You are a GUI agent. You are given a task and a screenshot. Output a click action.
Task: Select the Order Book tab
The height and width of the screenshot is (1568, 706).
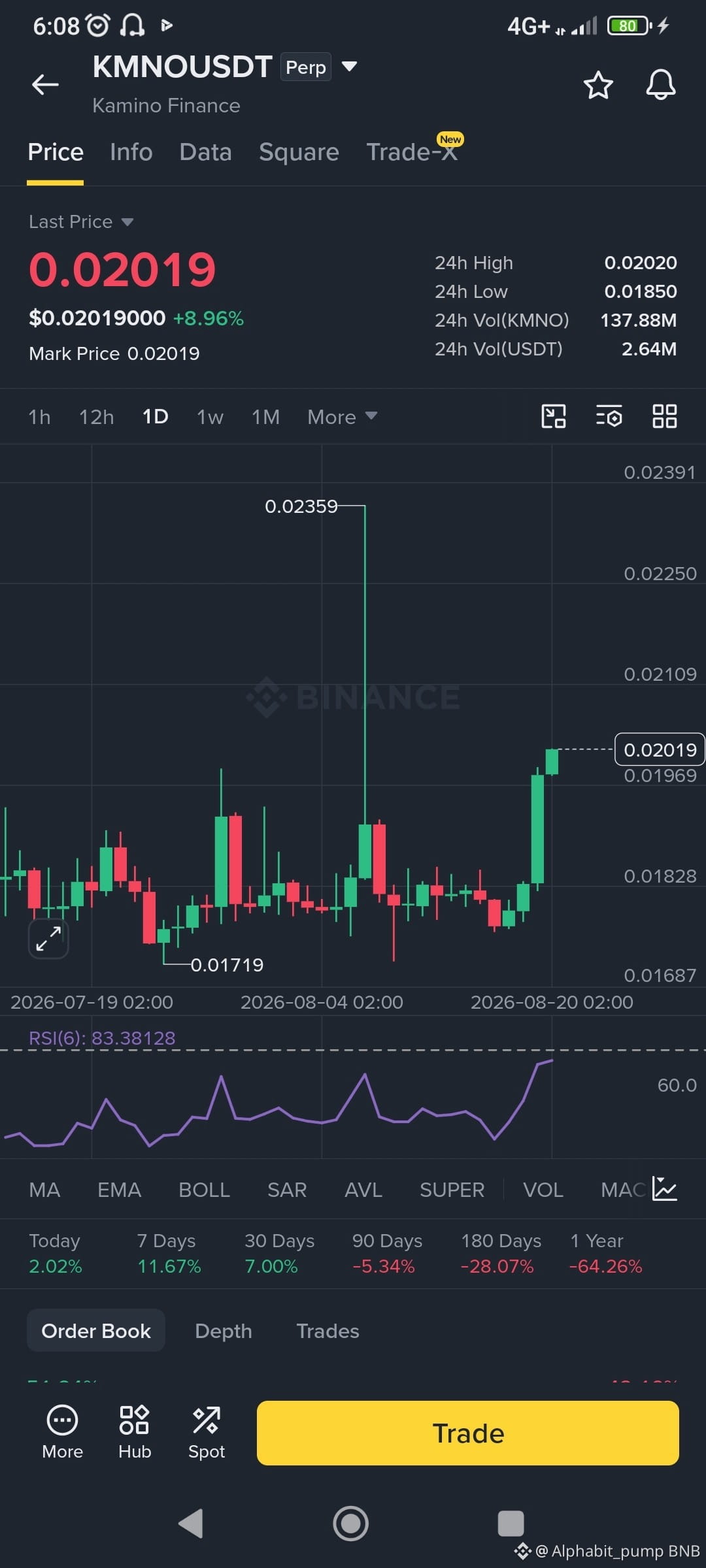96,1331
